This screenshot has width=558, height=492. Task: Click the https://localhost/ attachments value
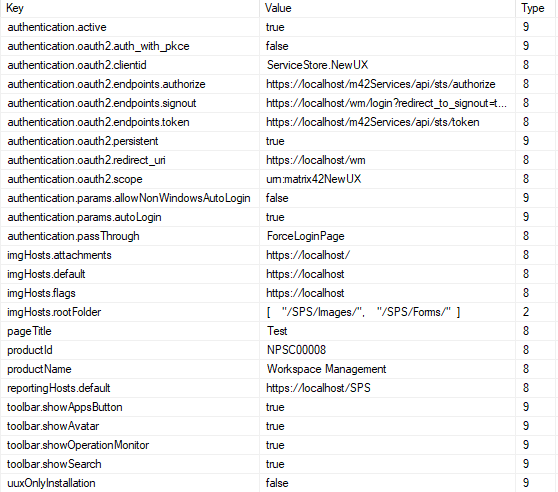(x=308, y=255)
